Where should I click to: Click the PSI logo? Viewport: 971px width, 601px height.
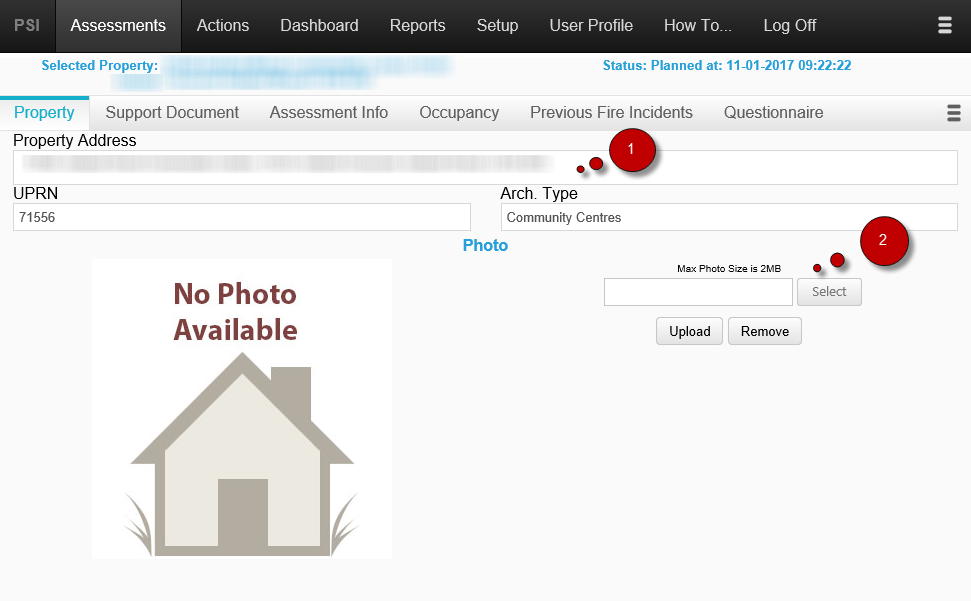click(x=26, y=25)
